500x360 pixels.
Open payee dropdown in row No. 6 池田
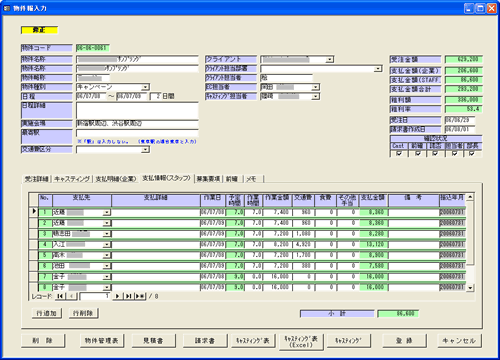point(107,266)
